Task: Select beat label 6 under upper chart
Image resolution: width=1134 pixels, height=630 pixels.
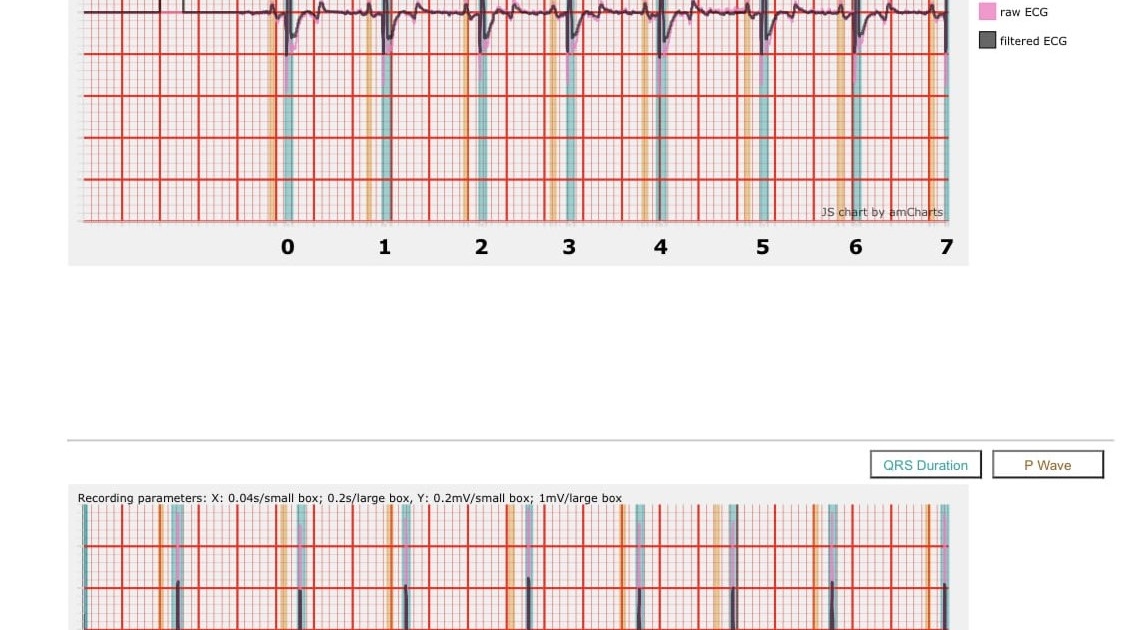Action: pos(855,247)
